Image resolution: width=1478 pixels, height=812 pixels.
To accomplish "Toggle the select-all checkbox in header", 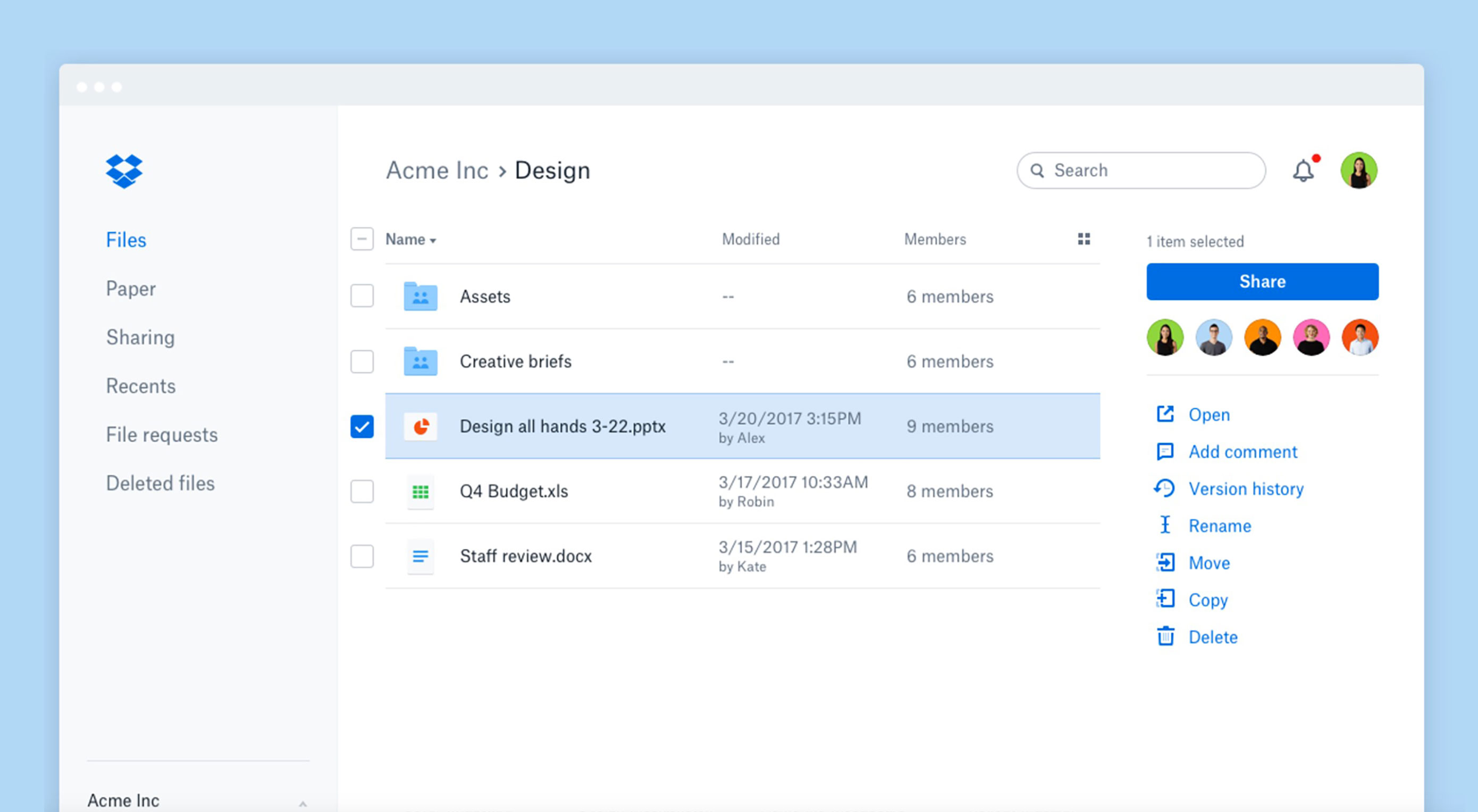I will coord(362,239).
